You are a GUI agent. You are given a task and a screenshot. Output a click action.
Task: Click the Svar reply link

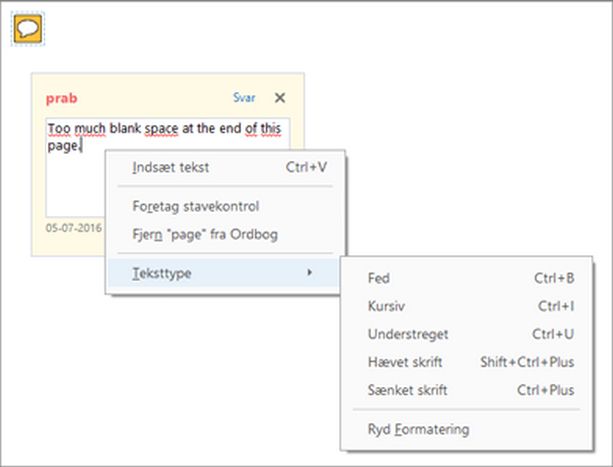pos(244,98)
